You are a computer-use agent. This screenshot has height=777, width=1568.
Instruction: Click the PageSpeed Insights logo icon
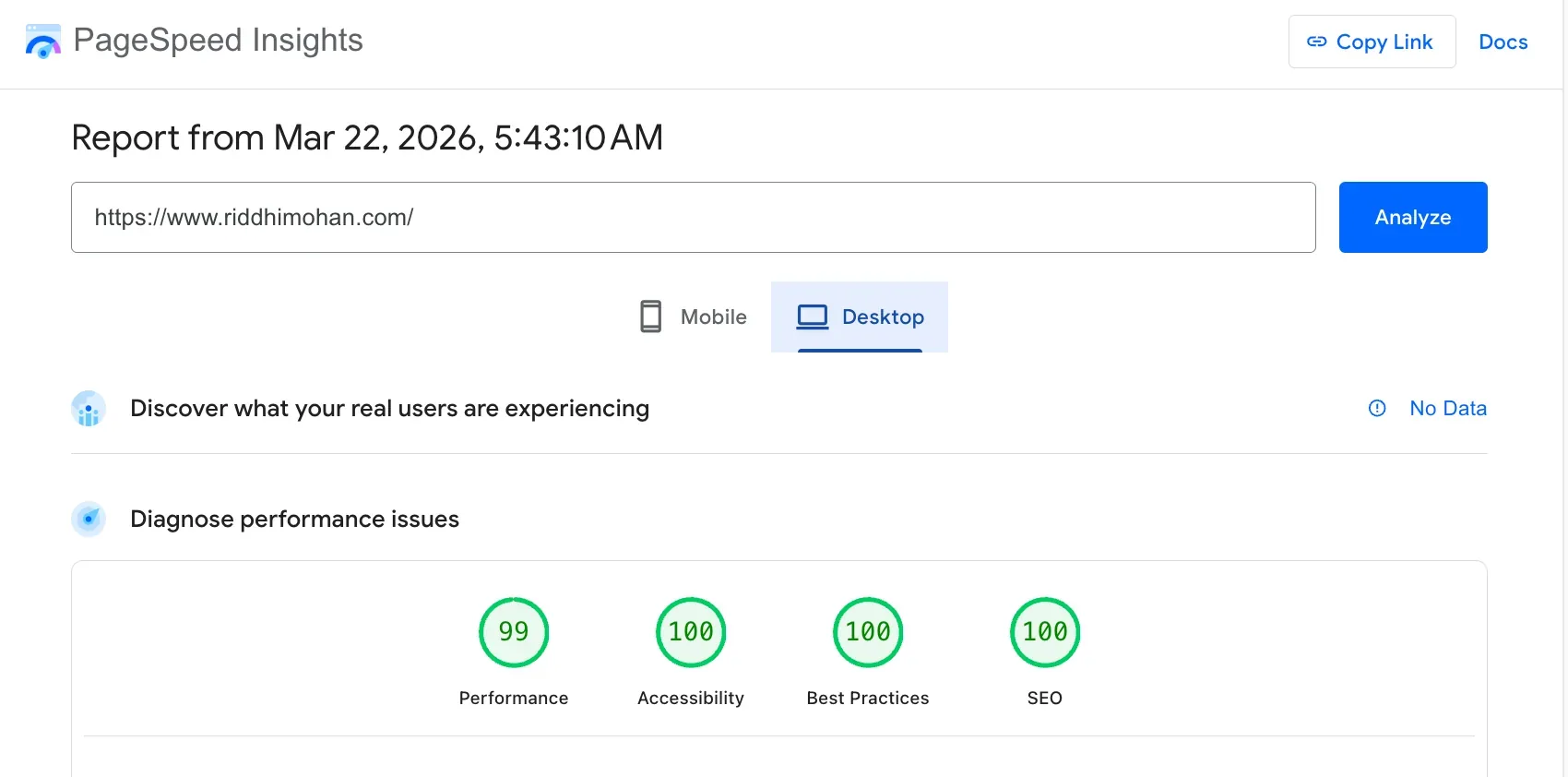[42, 42]
